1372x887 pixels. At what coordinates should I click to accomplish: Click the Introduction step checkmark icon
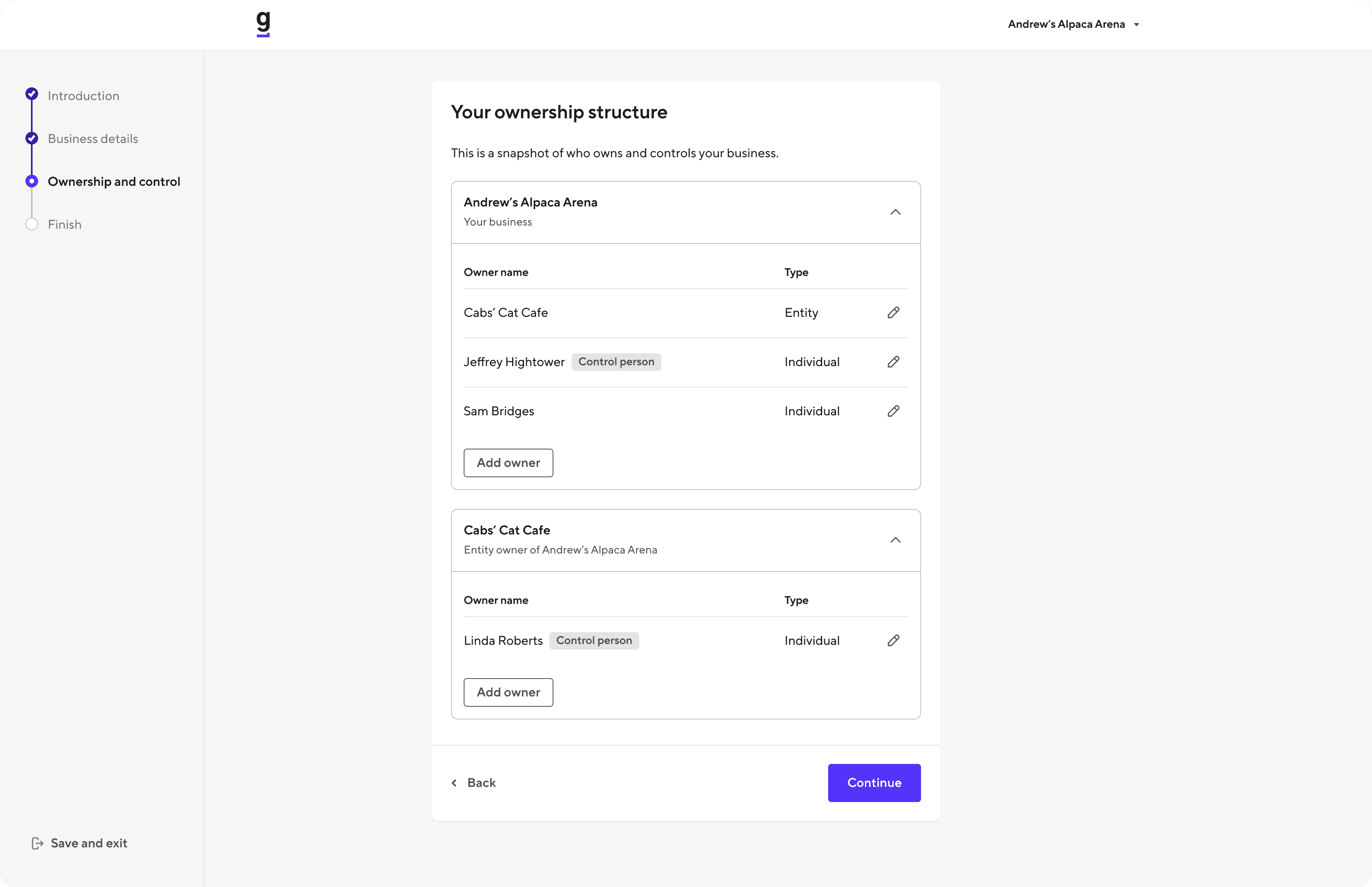click(x=32, y=94)
